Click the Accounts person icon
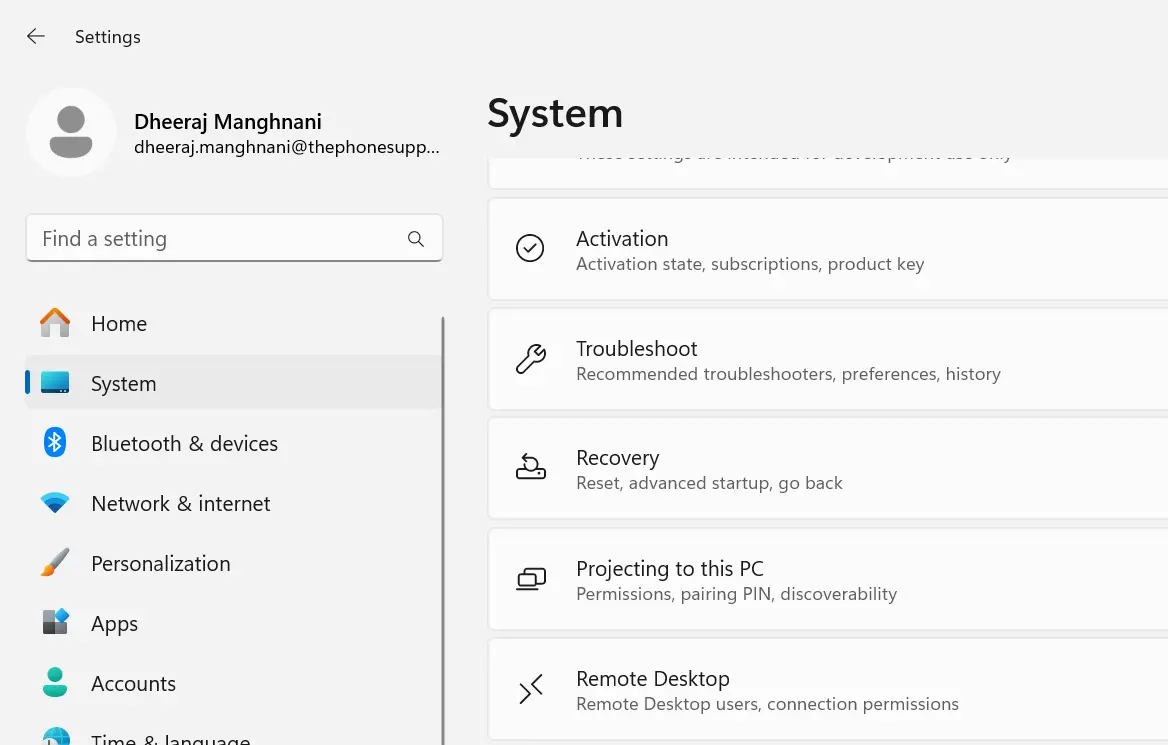1168x745 pixels. click(x=55, y=683)
